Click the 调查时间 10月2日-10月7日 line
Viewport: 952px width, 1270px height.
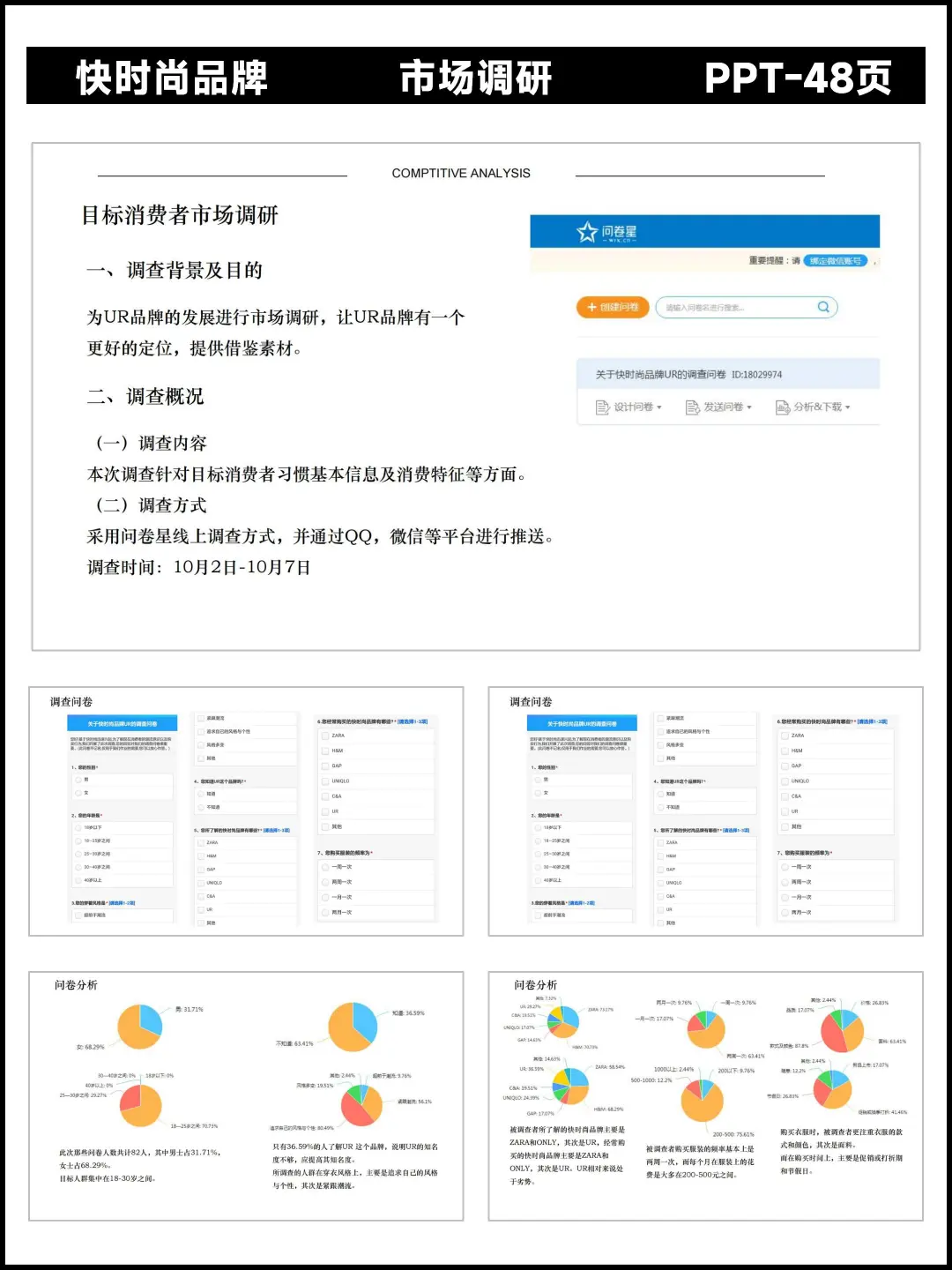pyautogui.click(x=199, y=567)
